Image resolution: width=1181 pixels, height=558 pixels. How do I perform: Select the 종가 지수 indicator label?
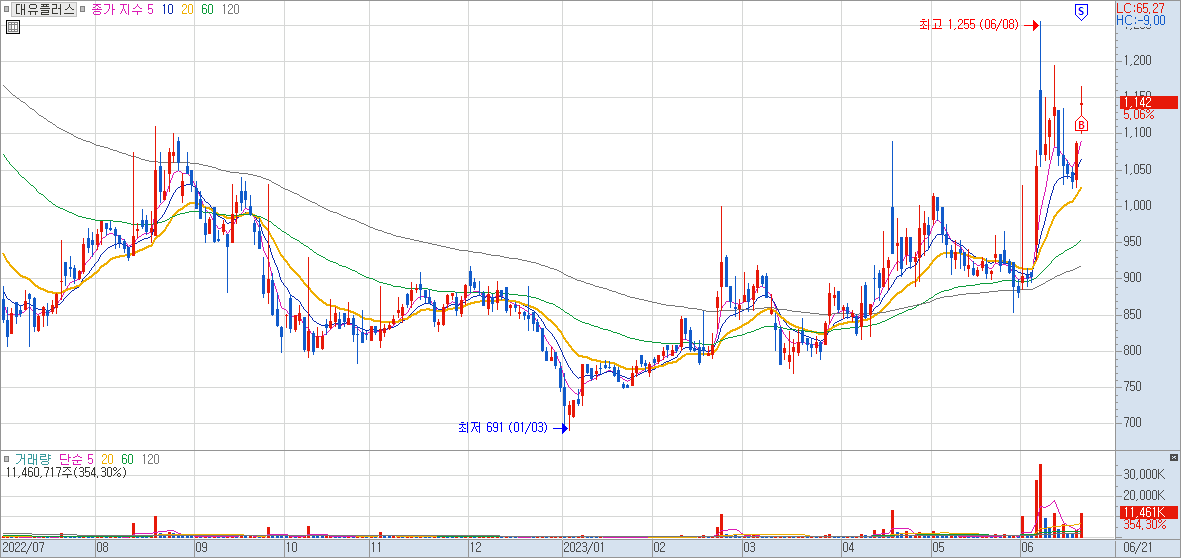pyautogui.click(x=117, y=10)
